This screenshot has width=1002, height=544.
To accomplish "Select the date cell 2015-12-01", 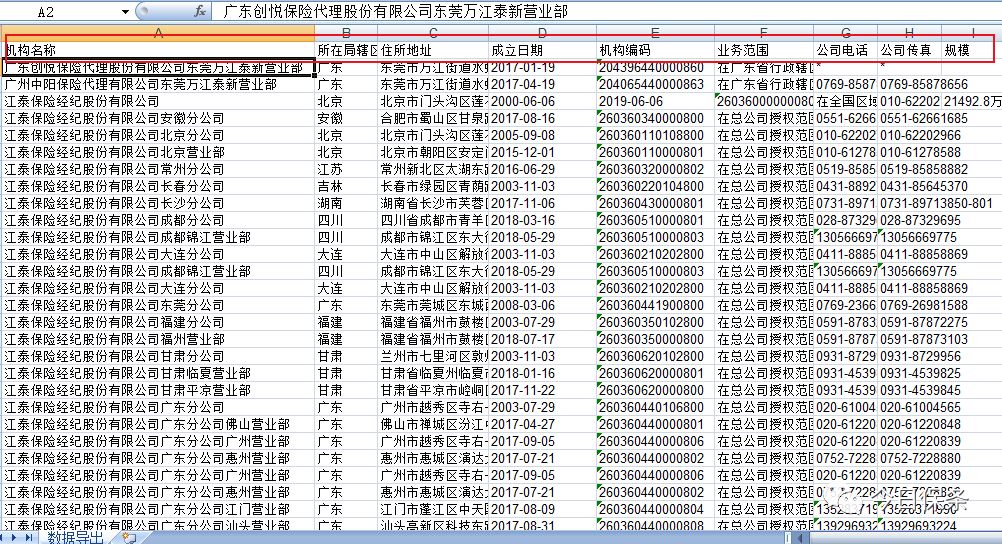I will (542, 152).
